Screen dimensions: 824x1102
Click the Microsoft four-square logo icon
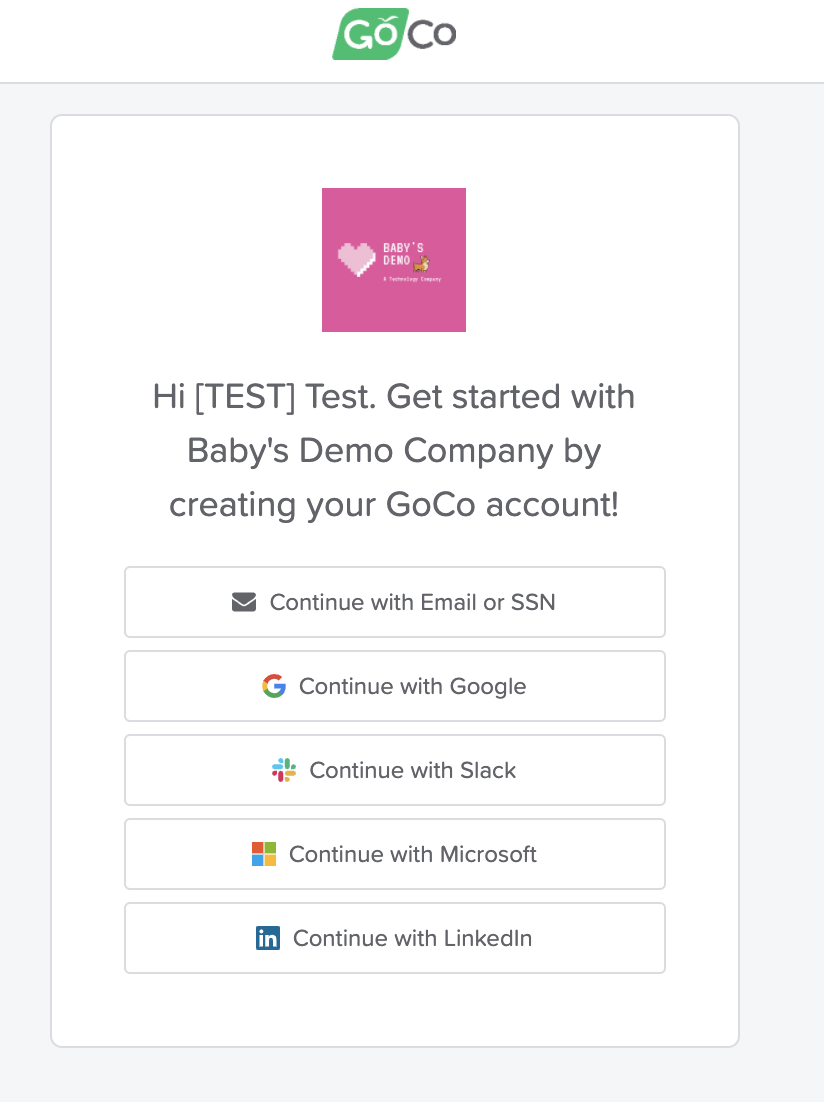(264, 854)
